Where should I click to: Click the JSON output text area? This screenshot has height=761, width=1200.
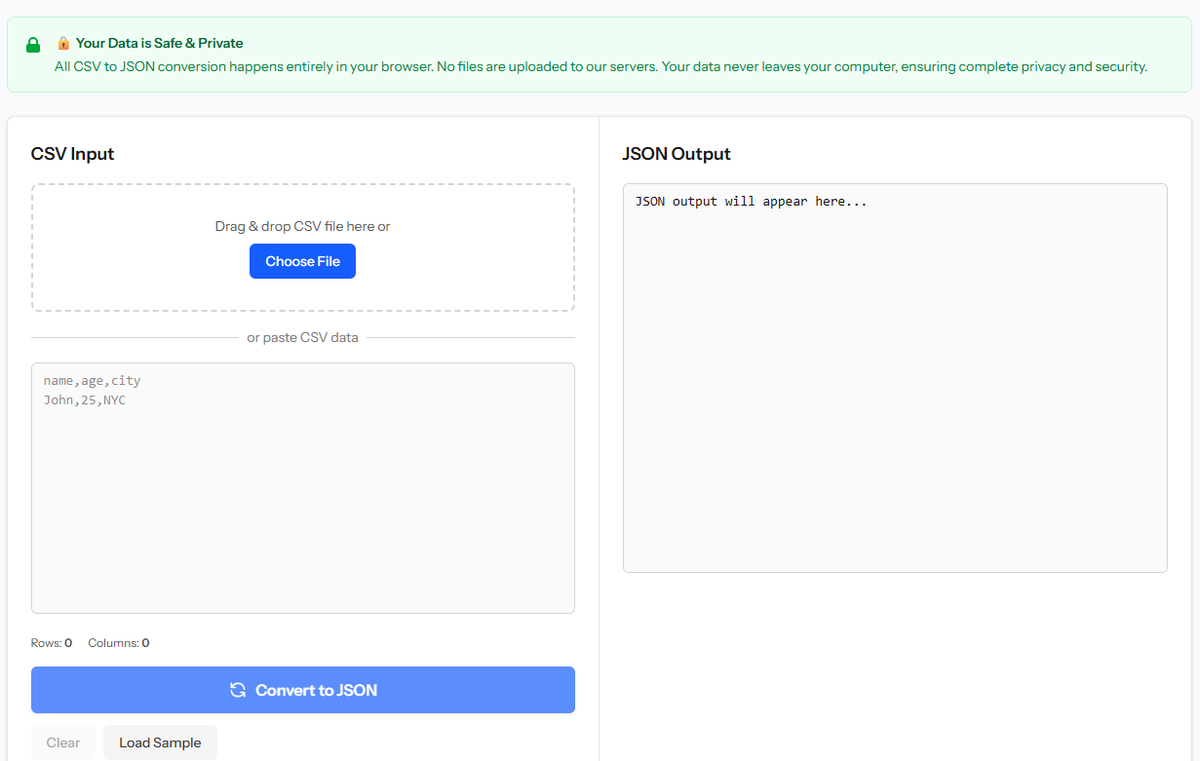point(895,378)
